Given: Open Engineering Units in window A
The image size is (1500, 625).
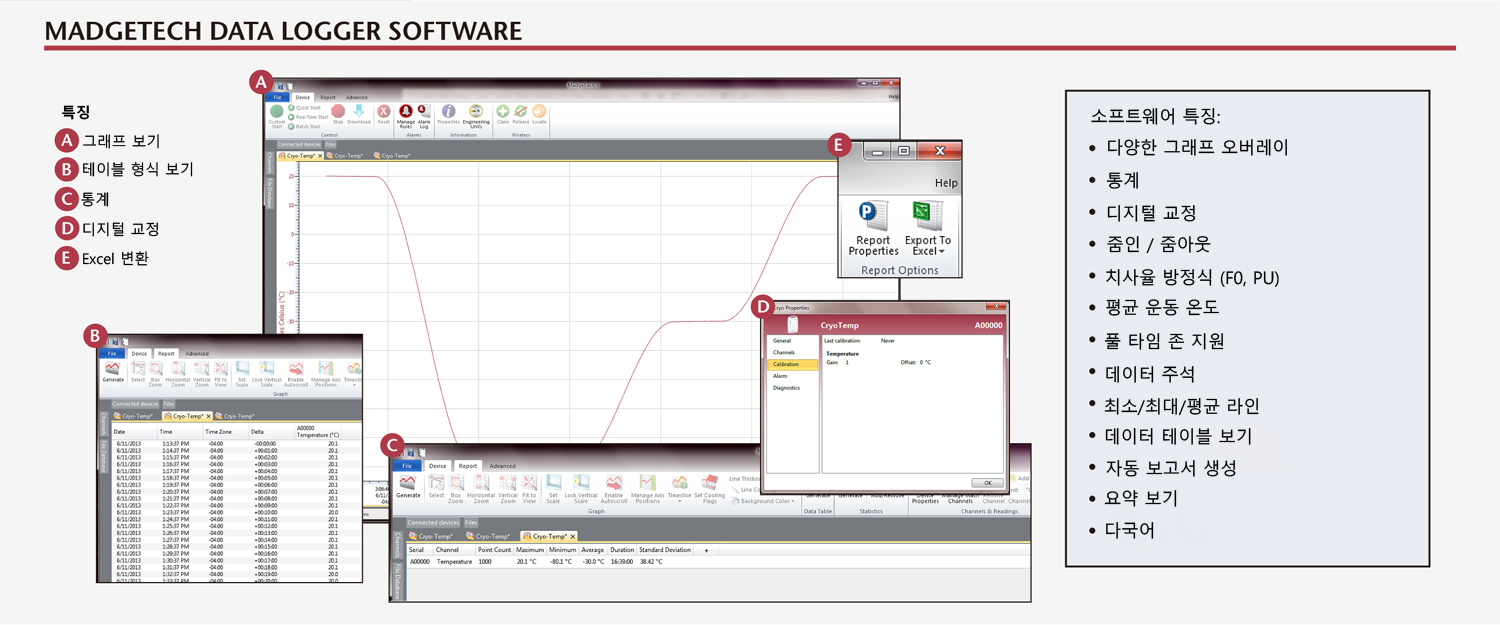Looking at the screenshot, I should pos(476,116).
